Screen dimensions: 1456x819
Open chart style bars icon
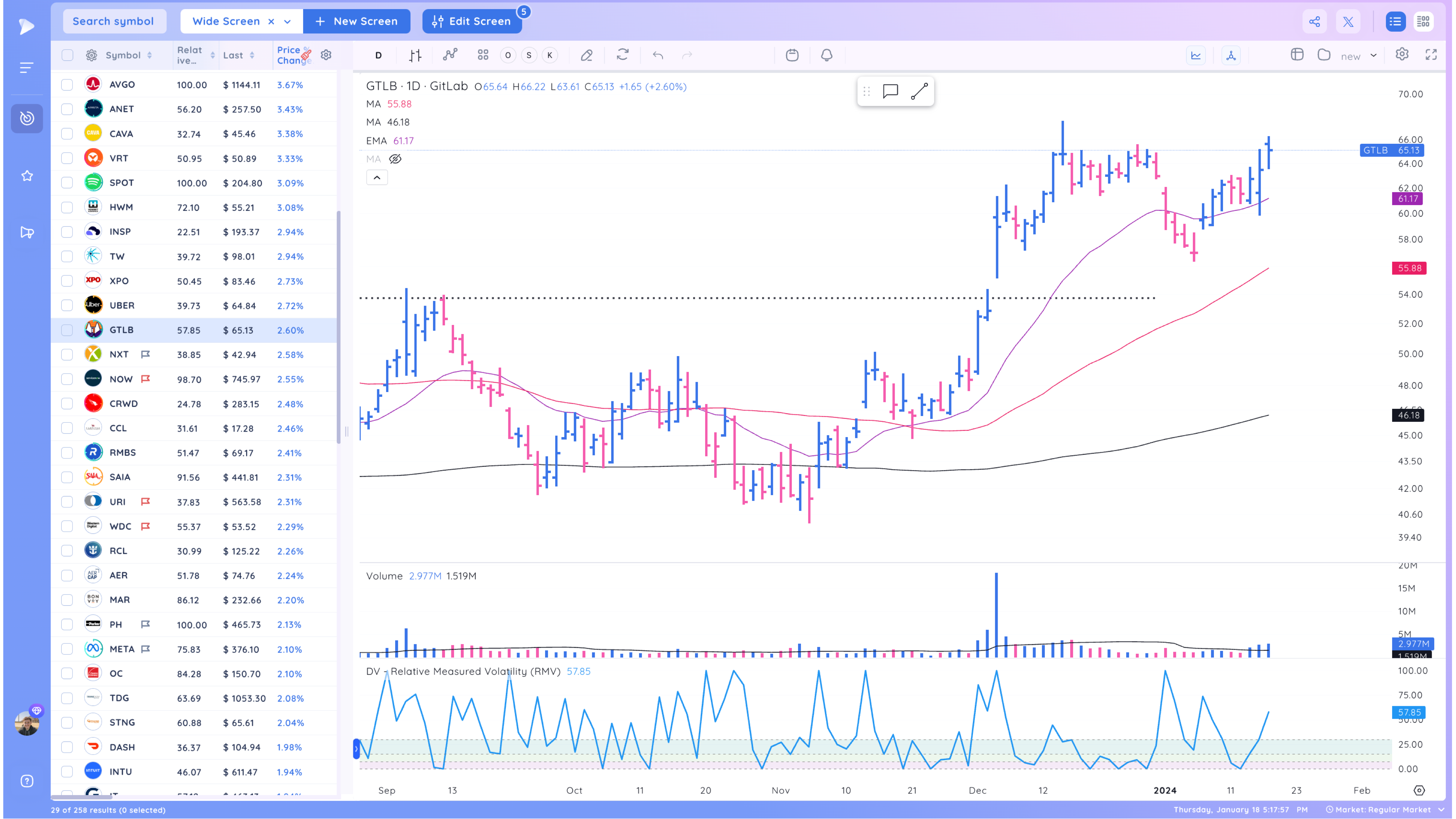(x=416, y=55)
